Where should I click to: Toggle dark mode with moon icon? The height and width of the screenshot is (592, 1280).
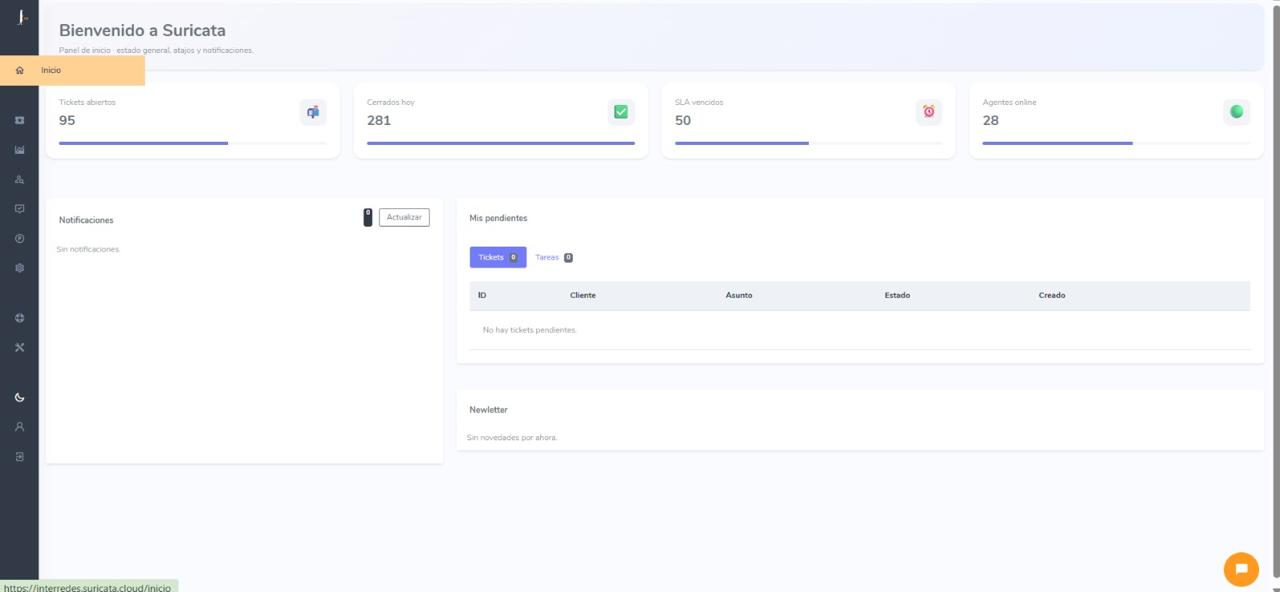click(19, 397)
